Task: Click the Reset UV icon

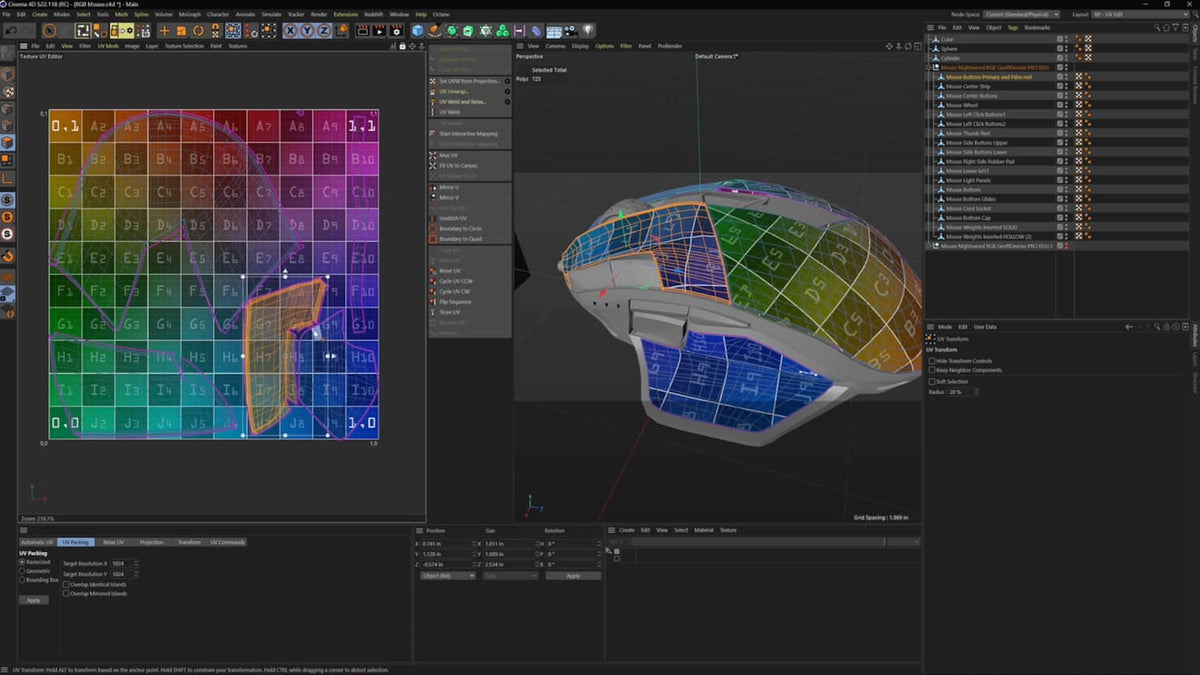Action: (432, 271)
